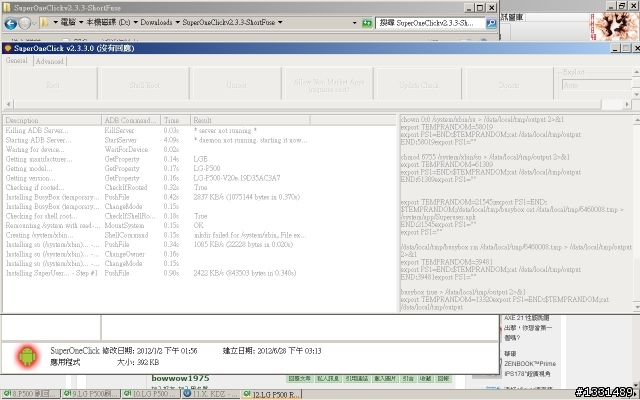
Task: Select the Checking for shell root row
Action: 157,216
